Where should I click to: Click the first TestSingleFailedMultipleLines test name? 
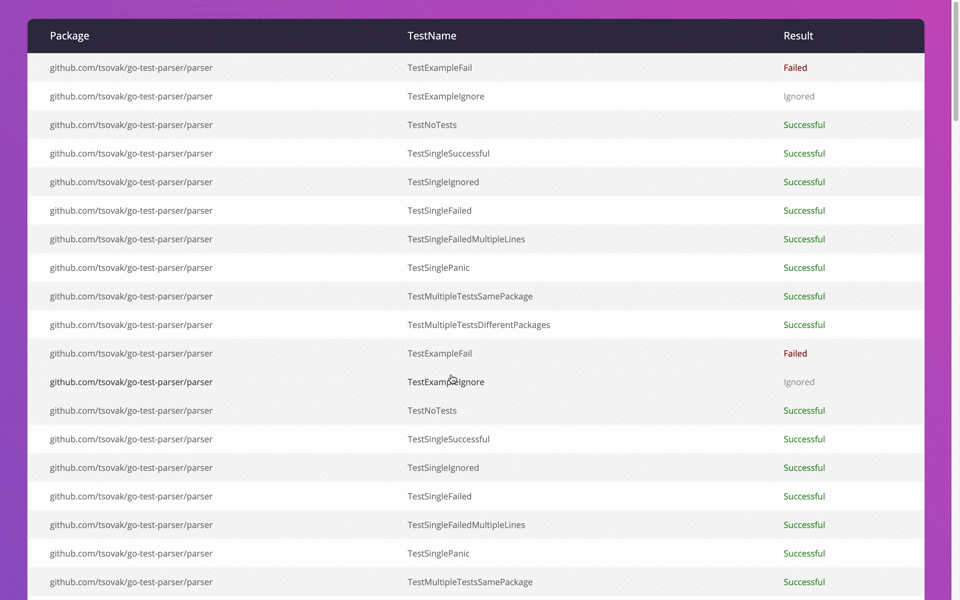pyautogui.click(x=466, y=239)
